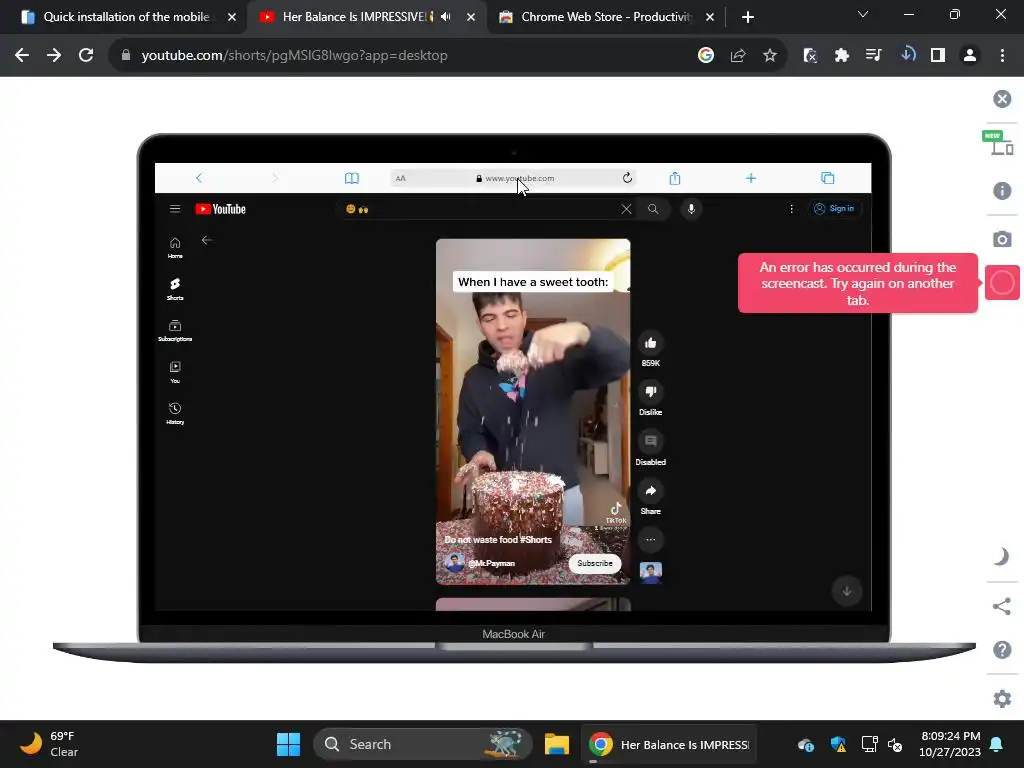Screen dimensions: 1024x768
Task: Close the simulator side panel with X
Action: (x=1002, y=99)
